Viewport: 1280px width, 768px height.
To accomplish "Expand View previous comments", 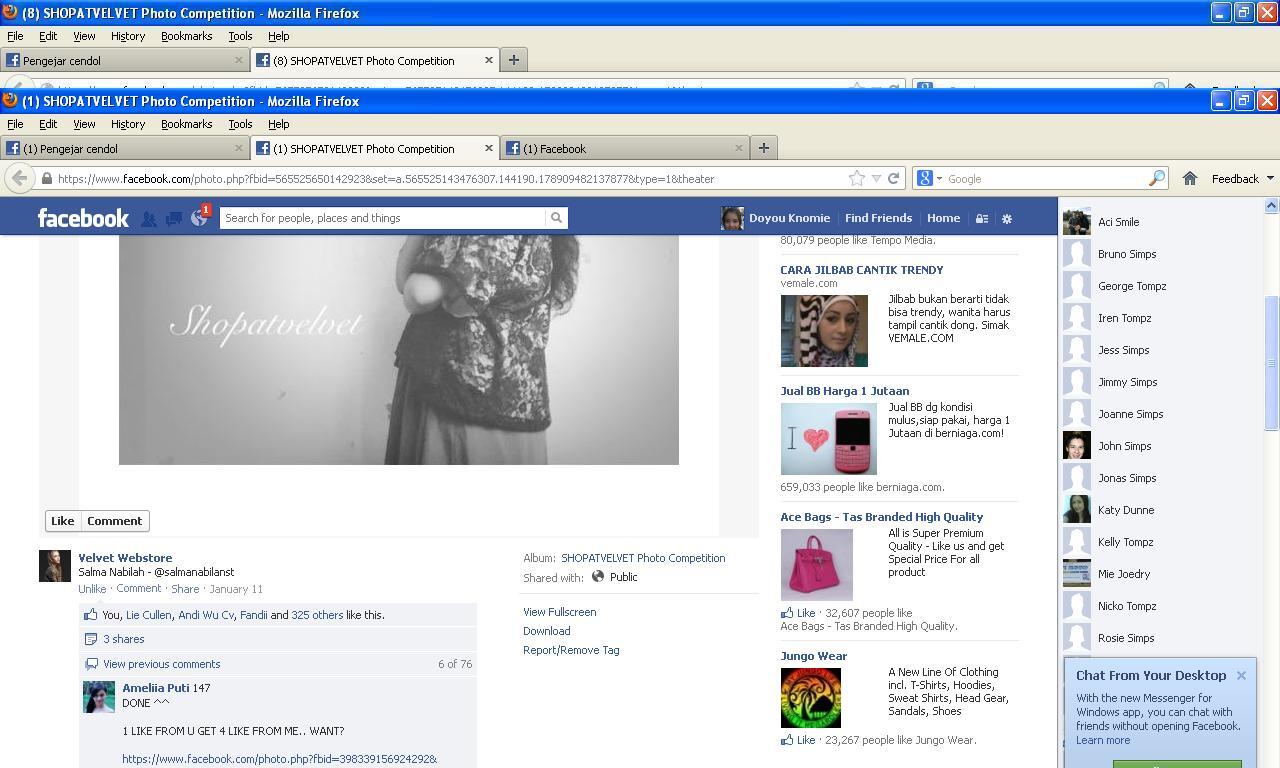I will coord(161,664).
